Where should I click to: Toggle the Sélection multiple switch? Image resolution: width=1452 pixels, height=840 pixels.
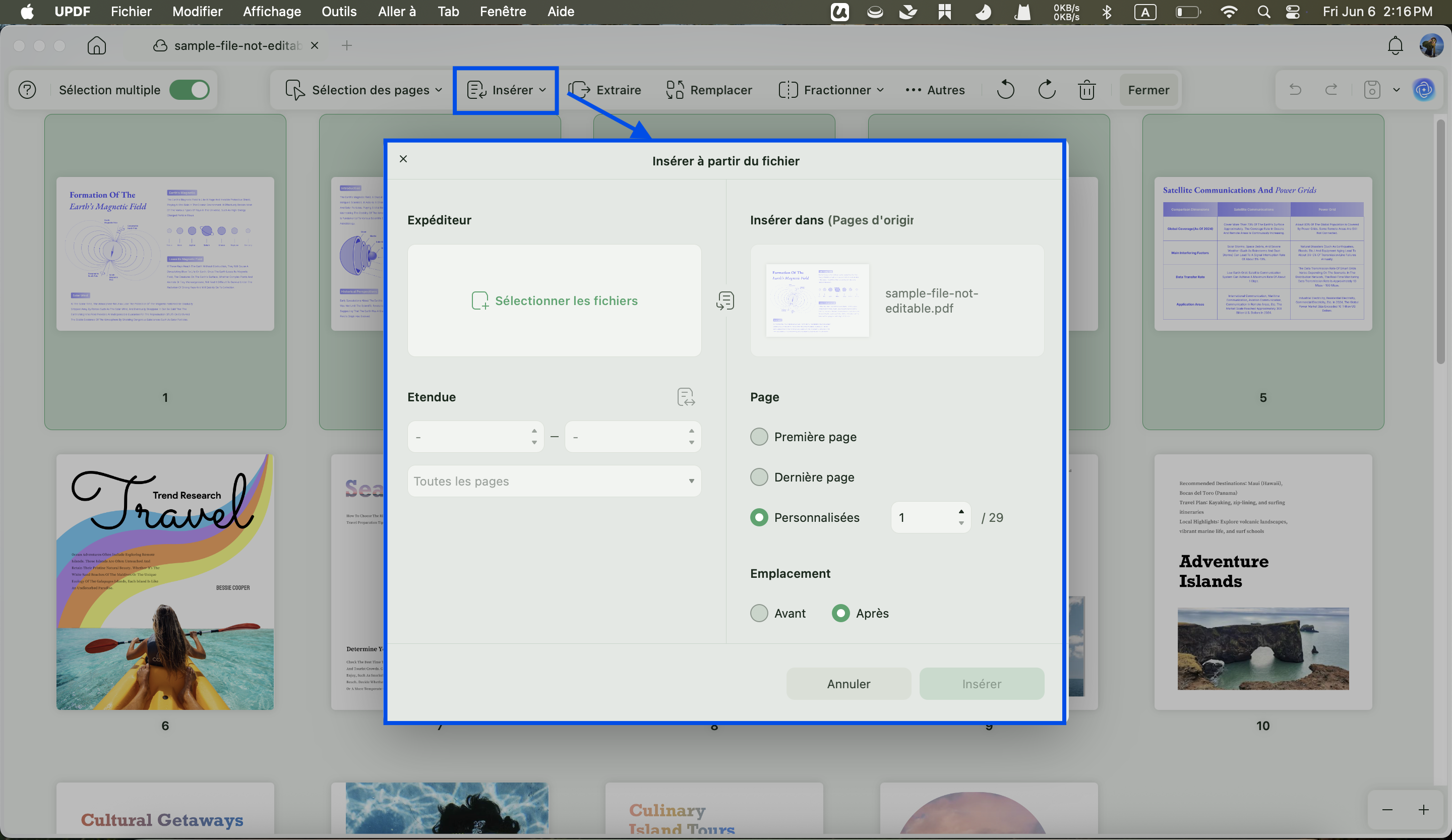coord(190,90)
